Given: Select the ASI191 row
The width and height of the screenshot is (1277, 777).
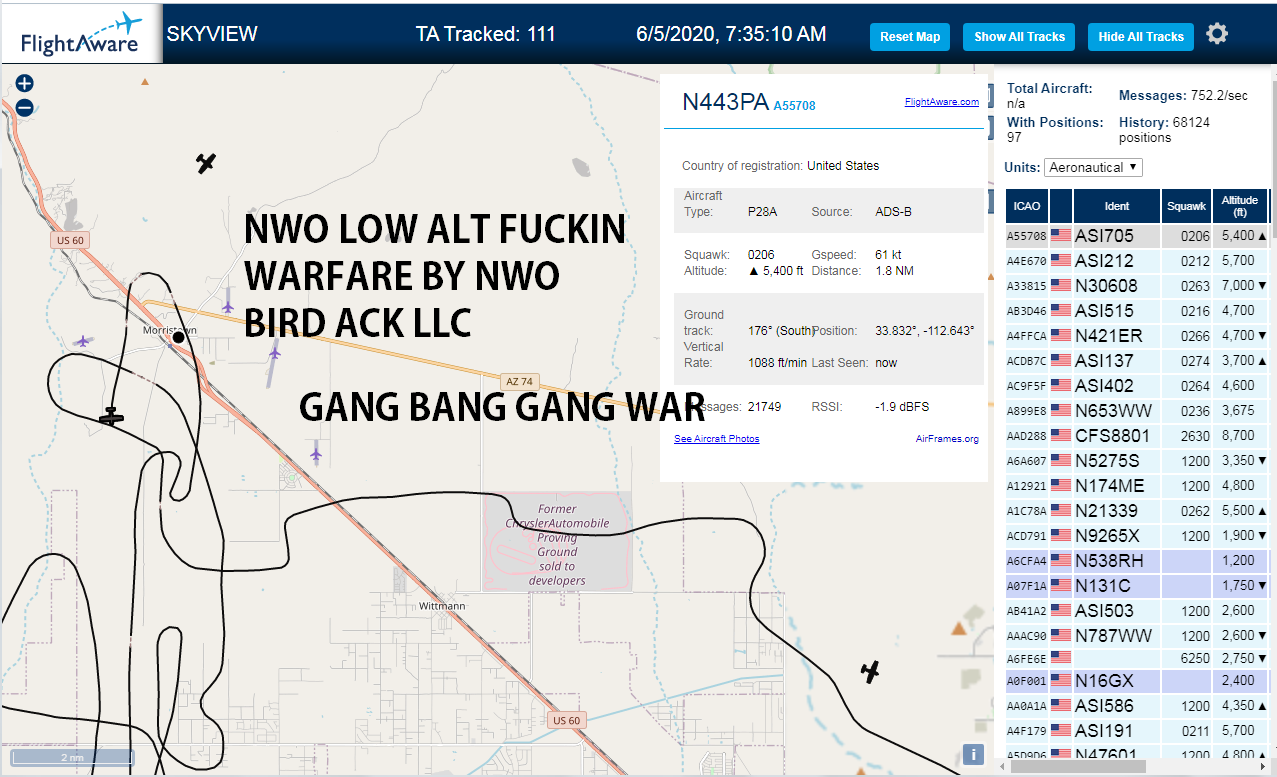Looking at the screenshot, I should [1139, 731].
